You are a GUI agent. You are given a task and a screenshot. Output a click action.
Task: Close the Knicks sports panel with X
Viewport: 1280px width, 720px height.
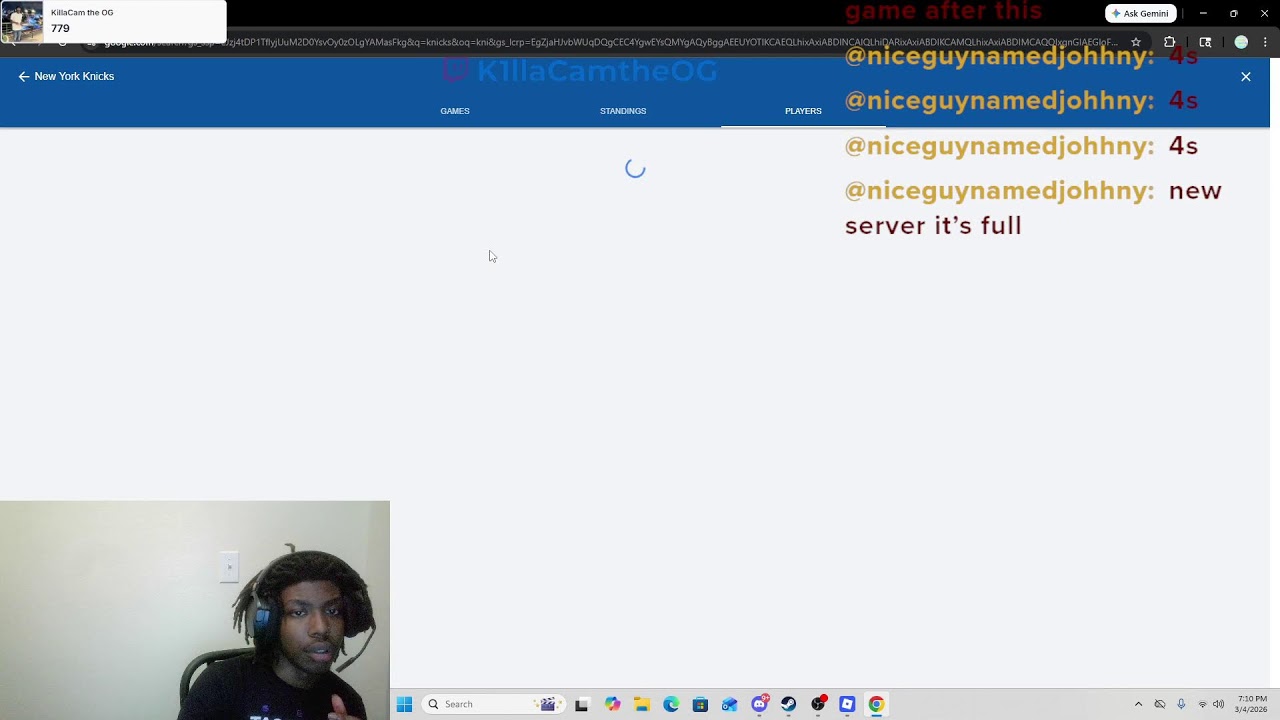(x=1246, y=76)
